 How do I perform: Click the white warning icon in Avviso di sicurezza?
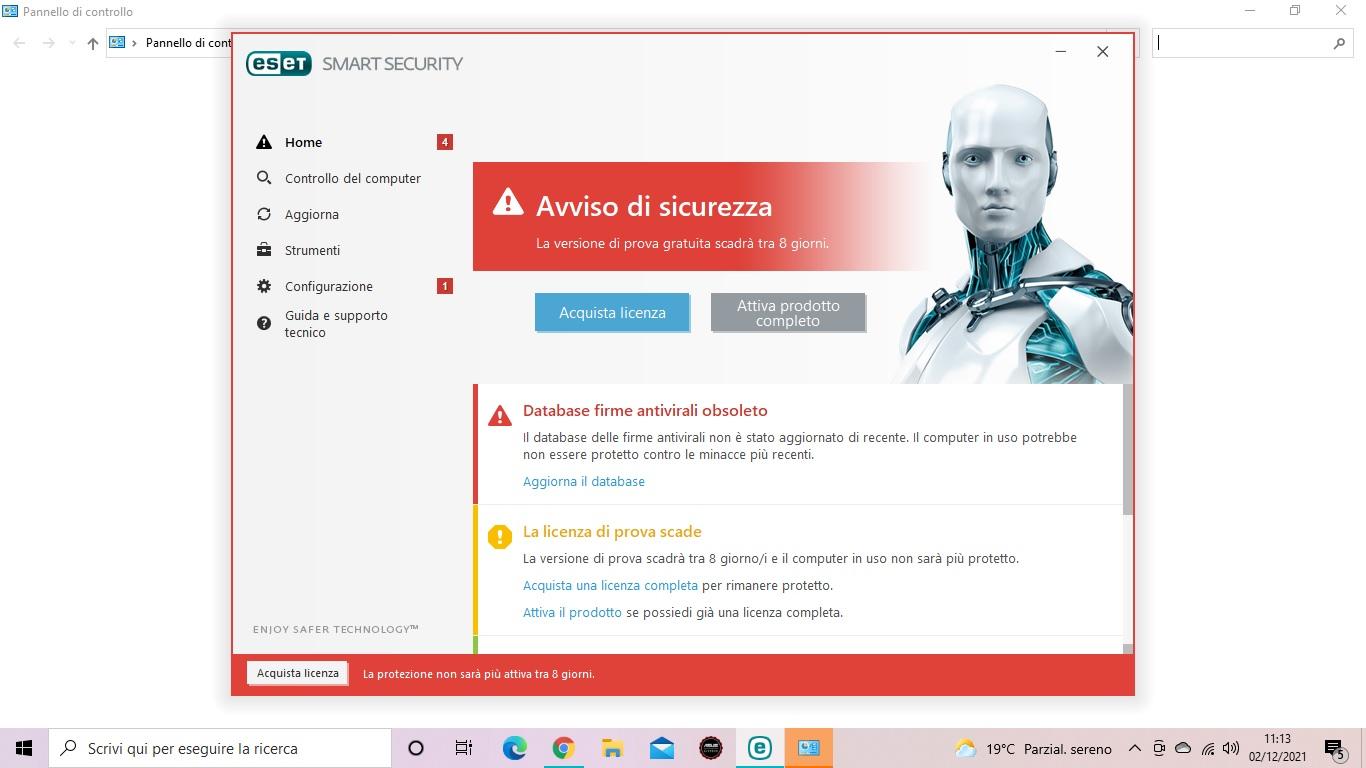pos(508,202)
